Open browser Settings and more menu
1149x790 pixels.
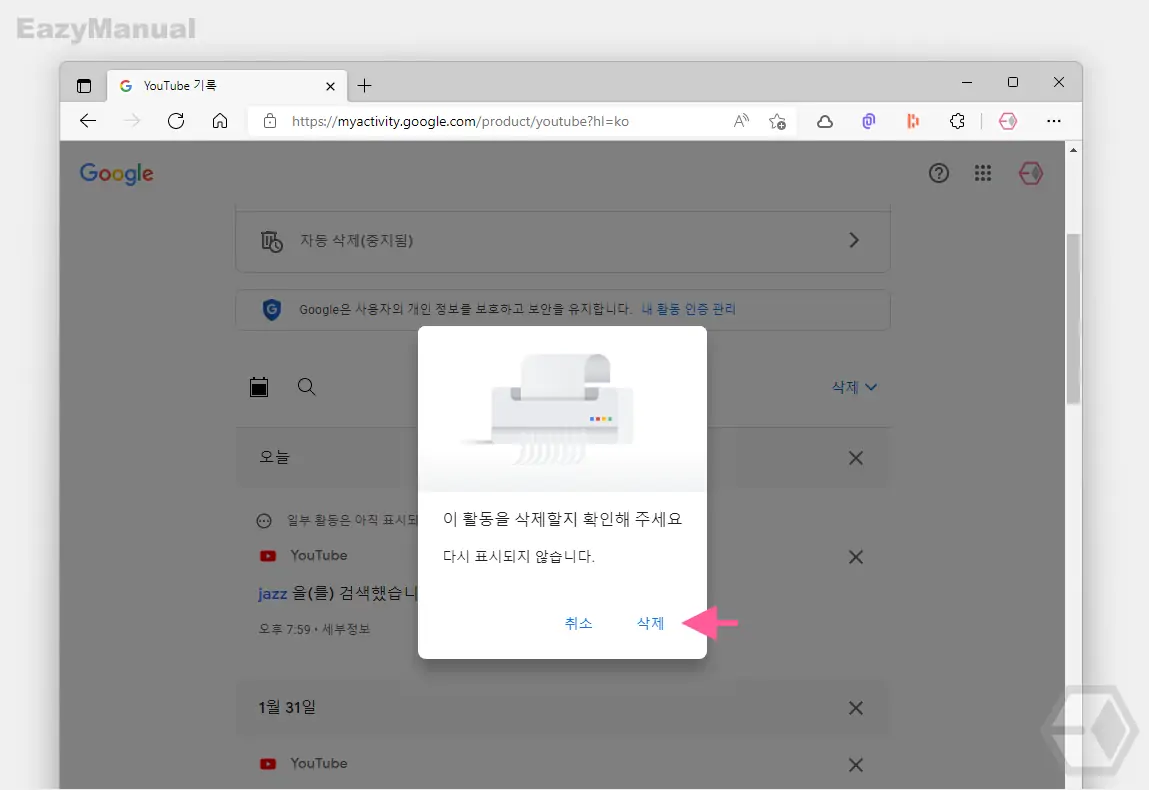click(1054, 121)
